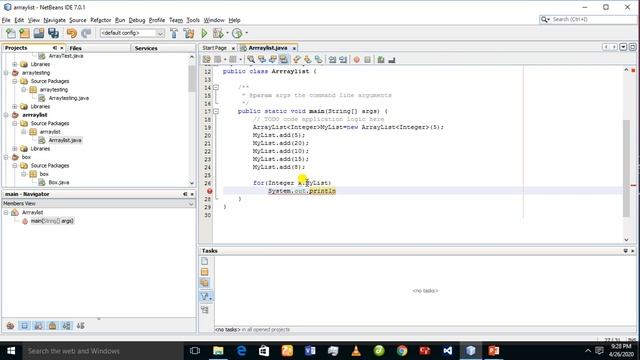Click the New File toolbar icon
The height and width of the screenshot is (360, 640).
(11, 33)
